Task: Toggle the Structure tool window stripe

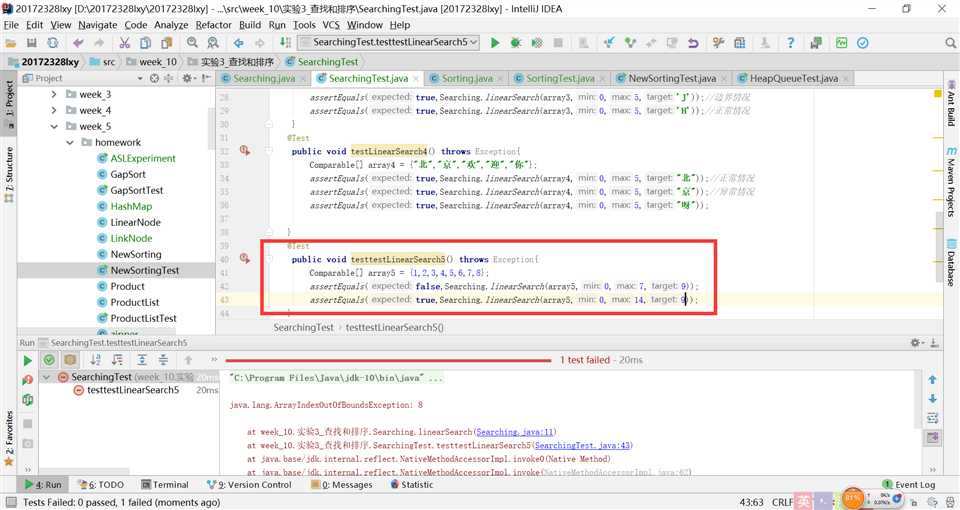Action: coord(9,174)
